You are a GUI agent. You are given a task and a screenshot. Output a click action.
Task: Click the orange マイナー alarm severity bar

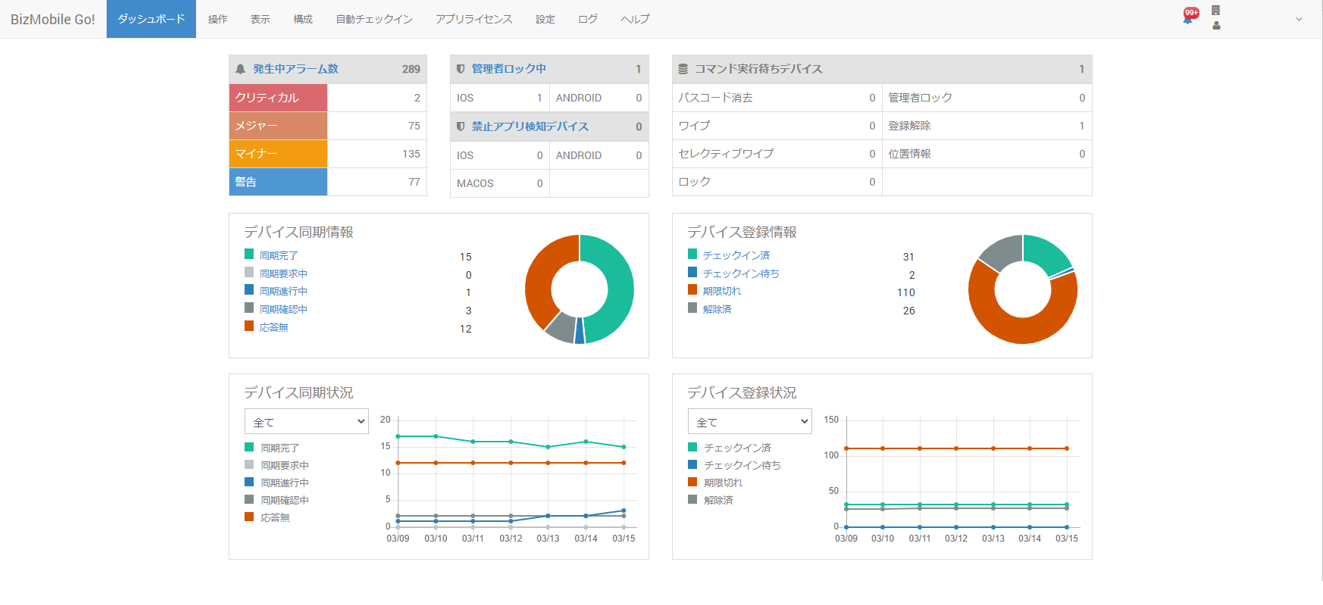tap(278, 154)
